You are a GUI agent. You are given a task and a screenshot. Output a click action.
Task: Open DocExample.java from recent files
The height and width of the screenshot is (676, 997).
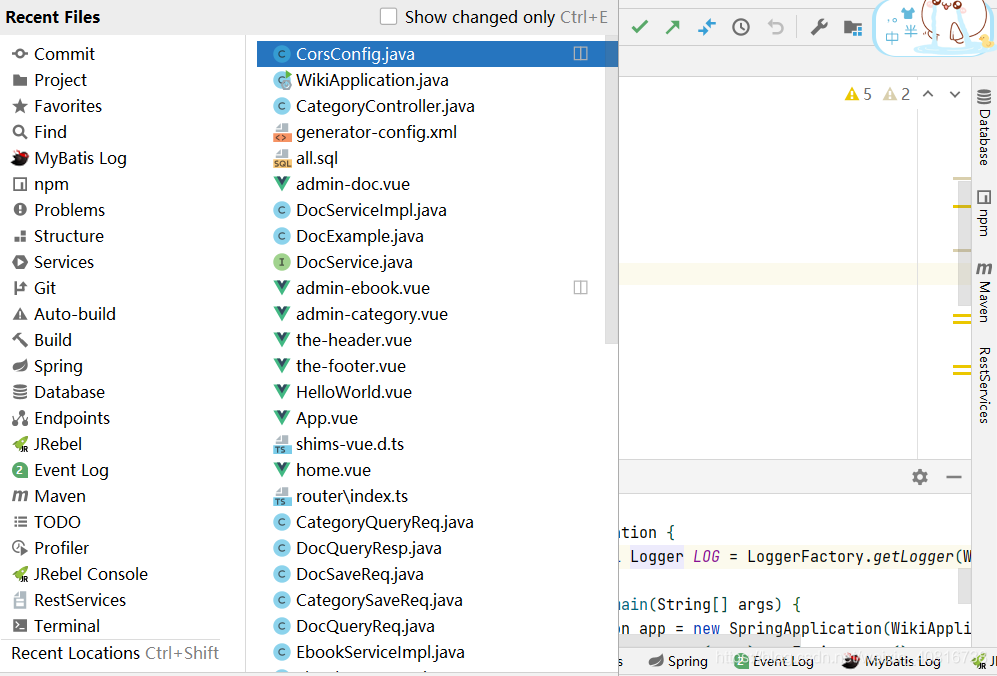359,237
